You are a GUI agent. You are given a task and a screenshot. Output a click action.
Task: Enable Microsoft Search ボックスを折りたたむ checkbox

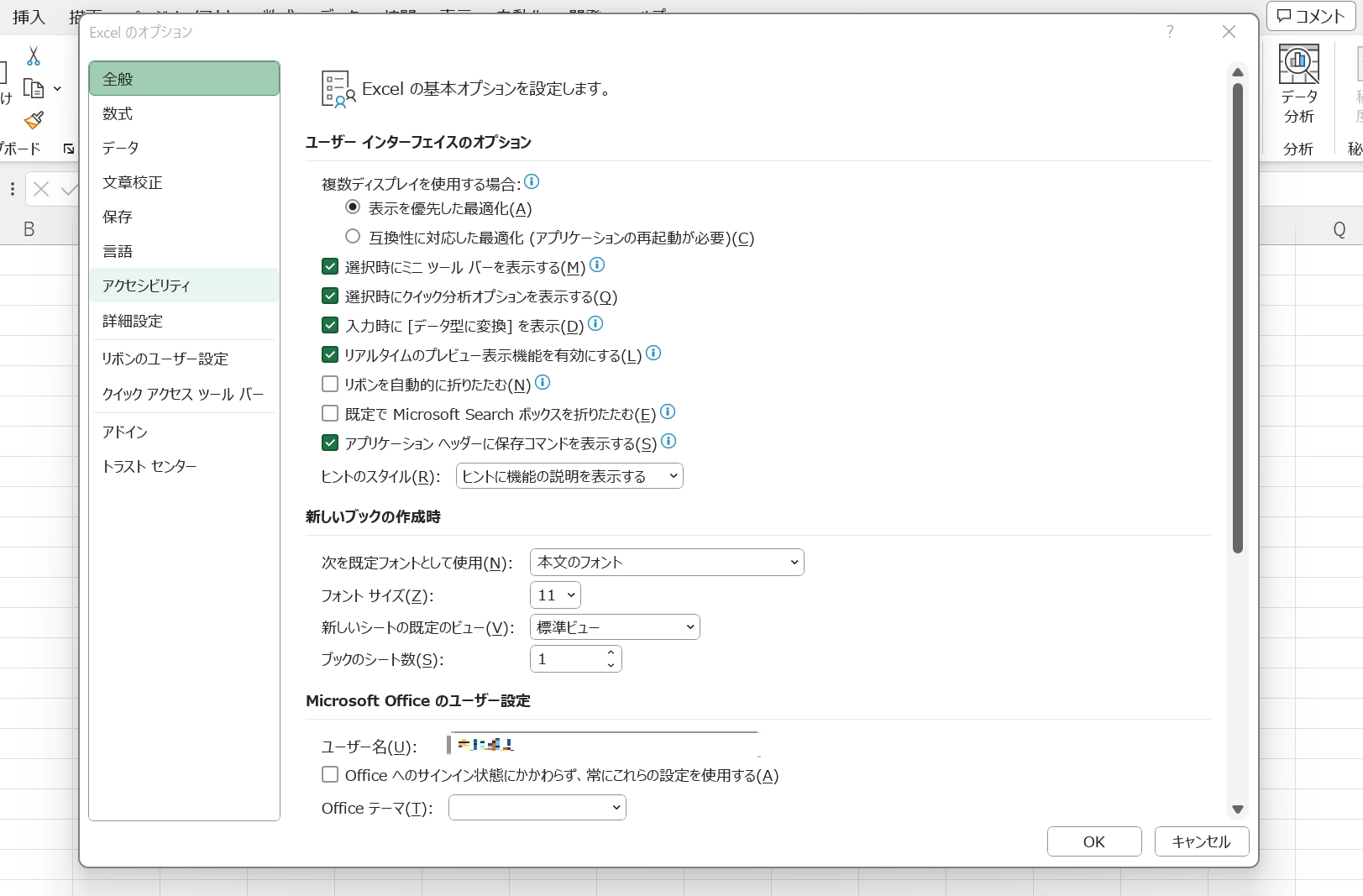330,414
